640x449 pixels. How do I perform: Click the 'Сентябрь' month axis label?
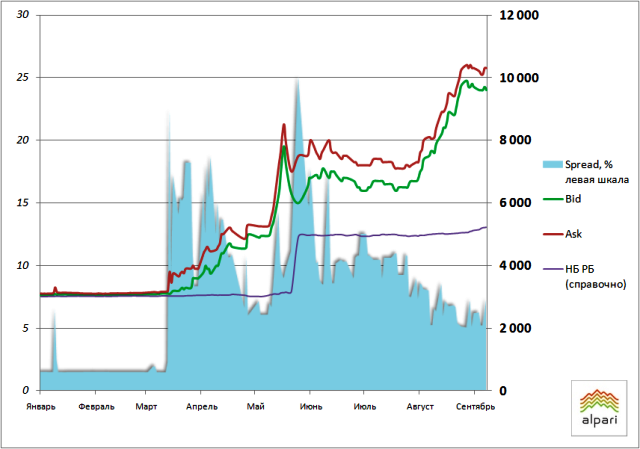(x=471, y=407)
